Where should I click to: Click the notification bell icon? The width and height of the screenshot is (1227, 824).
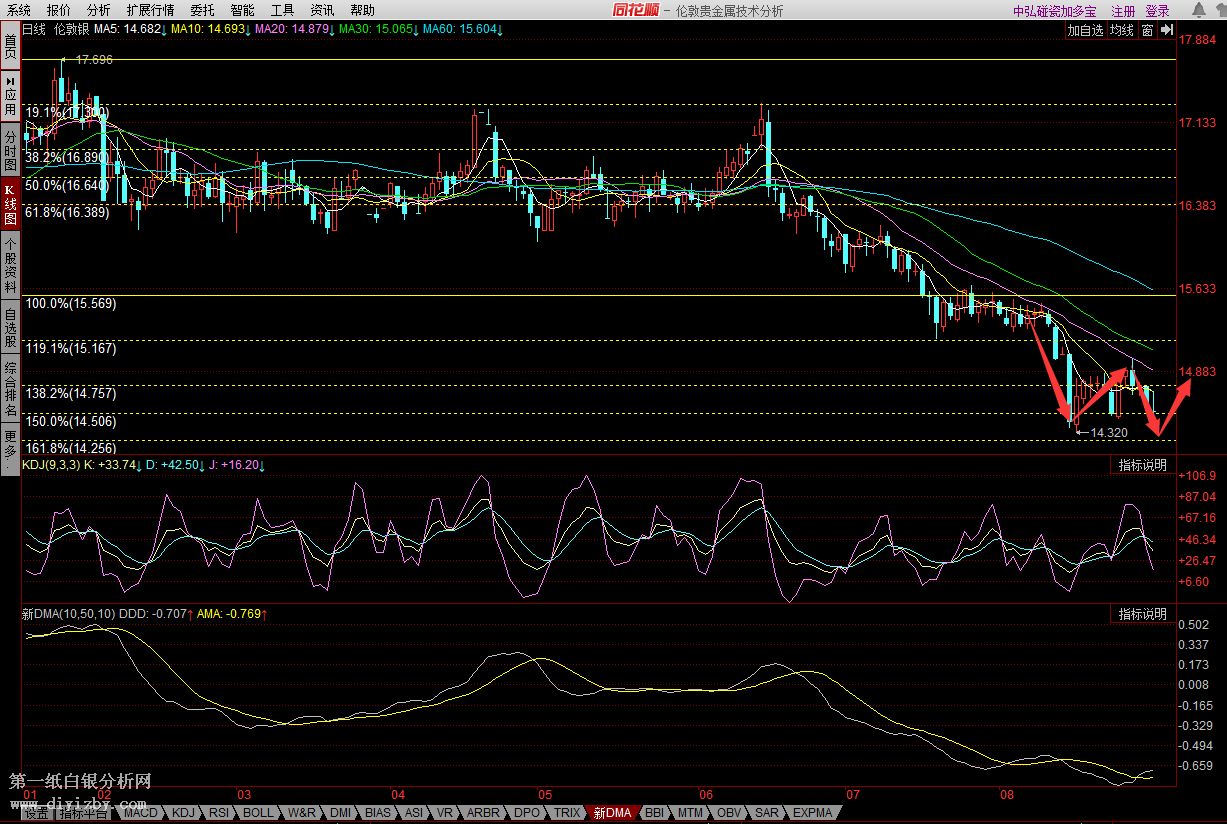pos(1199,10)
